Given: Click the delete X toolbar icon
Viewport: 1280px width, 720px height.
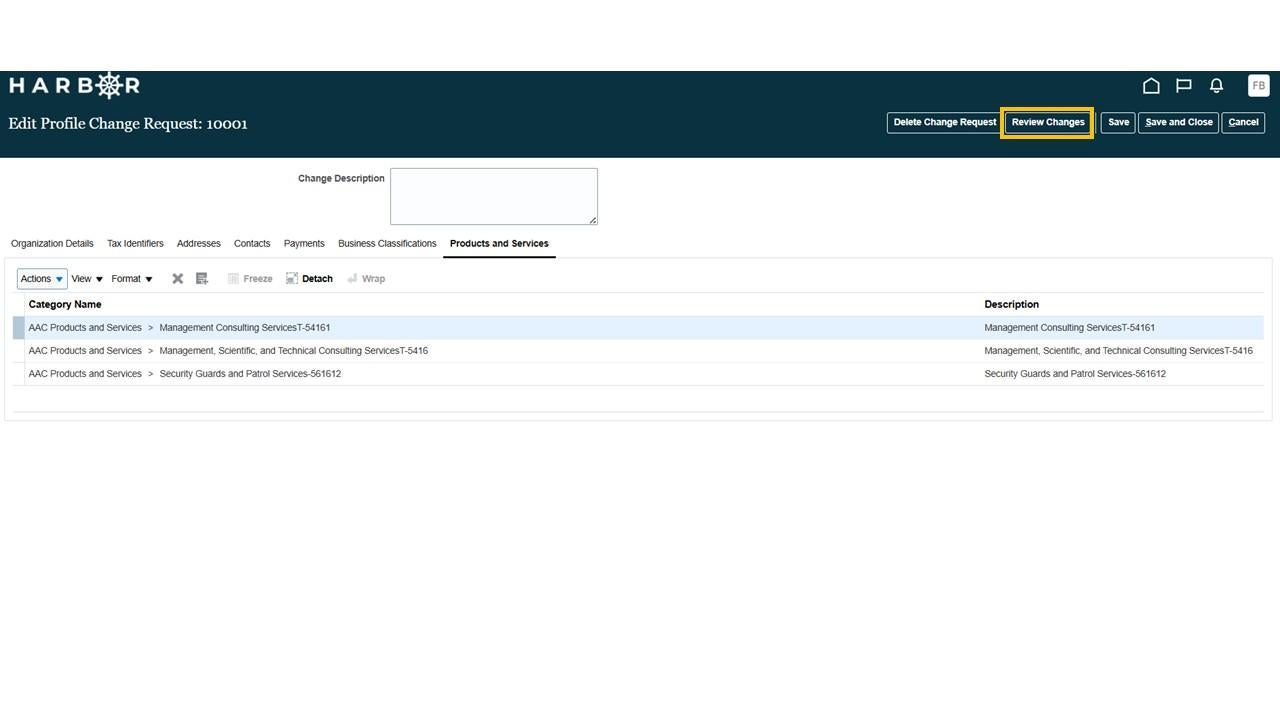Looking at the screenshot, I should point(178,279).
